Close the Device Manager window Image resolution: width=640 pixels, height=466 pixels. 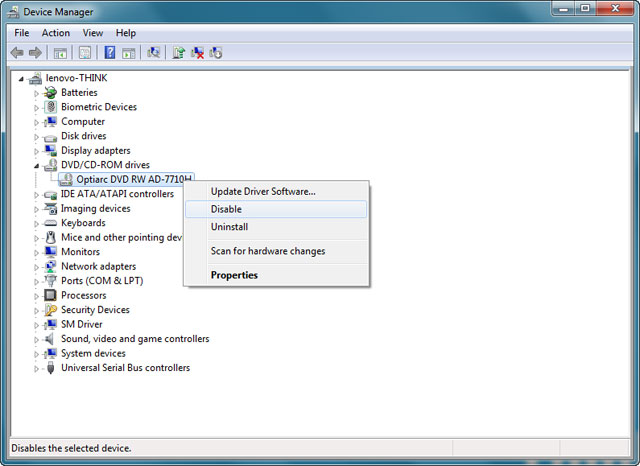(615, 8)
